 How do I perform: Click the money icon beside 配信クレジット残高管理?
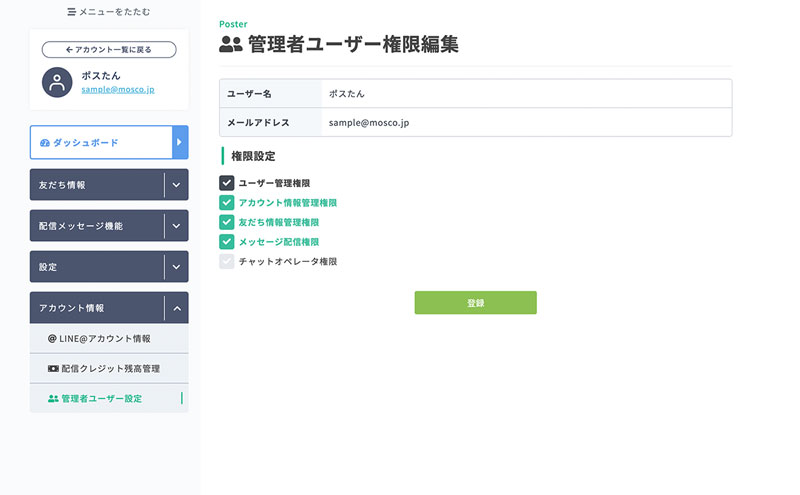coord(53,368)
